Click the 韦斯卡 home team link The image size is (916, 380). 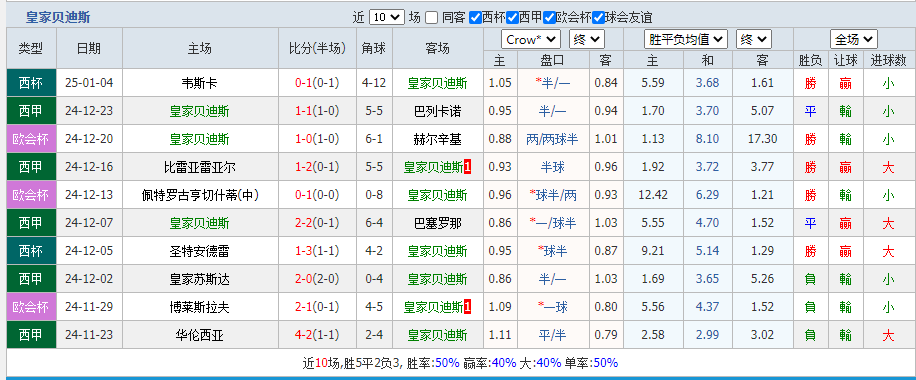(200, 83)
